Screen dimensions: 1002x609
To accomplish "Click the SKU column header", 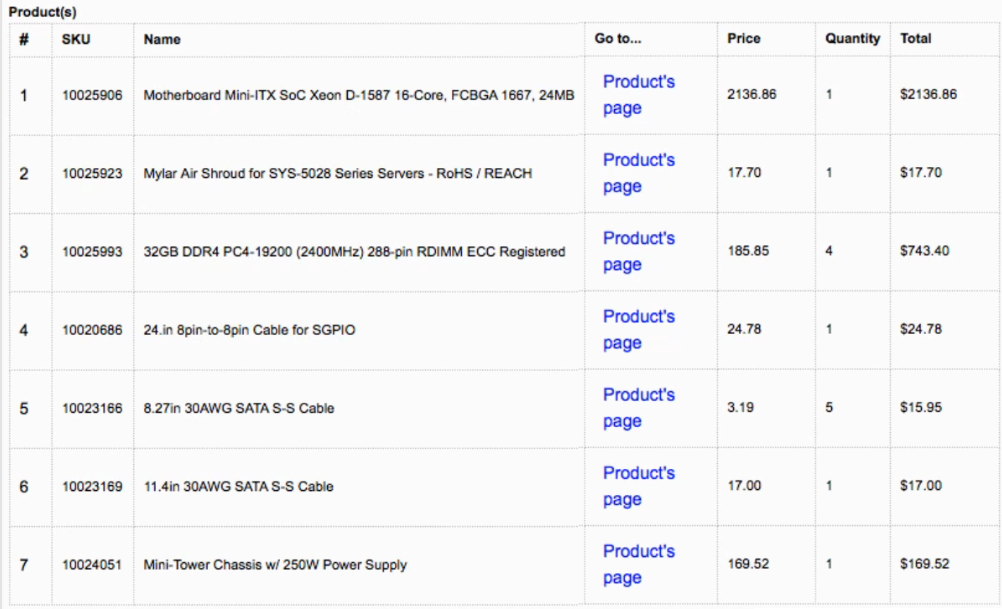I will (x=75, y=39).
